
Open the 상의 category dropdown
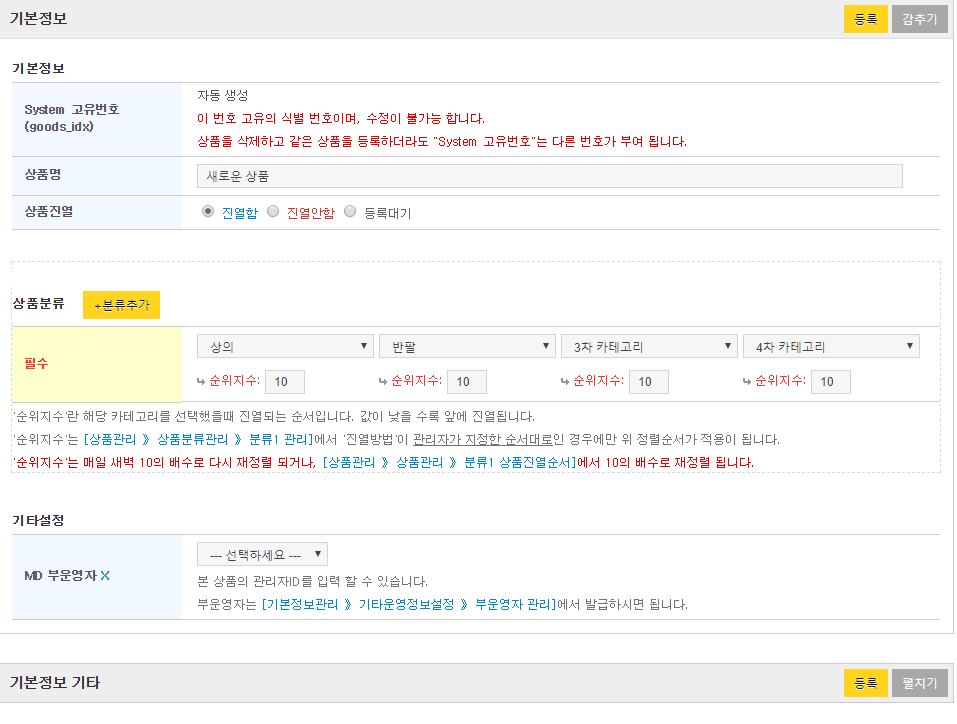[285, 346]
